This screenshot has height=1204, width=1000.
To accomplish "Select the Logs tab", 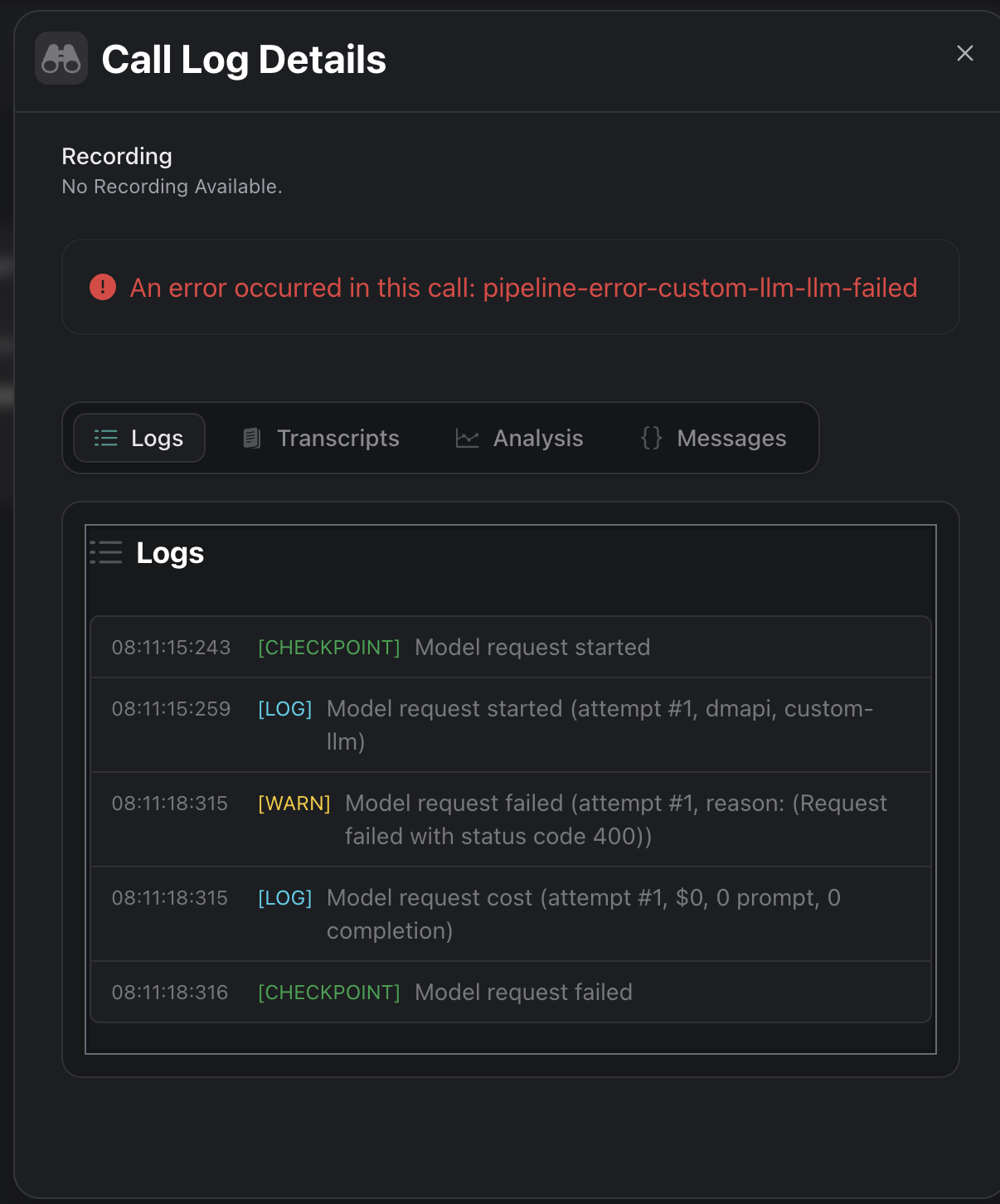I will coord(139,438).
